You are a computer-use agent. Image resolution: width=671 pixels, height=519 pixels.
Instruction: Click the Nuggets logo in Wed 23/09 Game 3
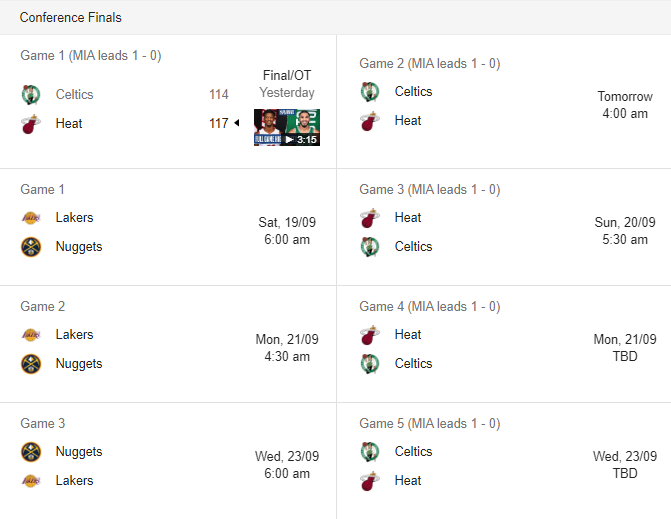tap(31, 452)
